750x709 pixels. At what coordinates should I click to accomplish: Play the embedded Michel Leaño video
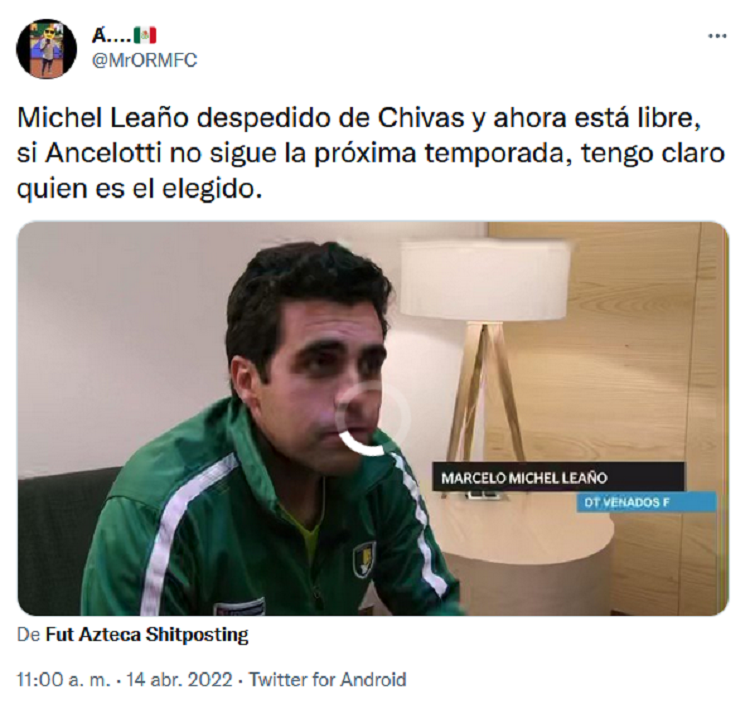tap(373, 419)
